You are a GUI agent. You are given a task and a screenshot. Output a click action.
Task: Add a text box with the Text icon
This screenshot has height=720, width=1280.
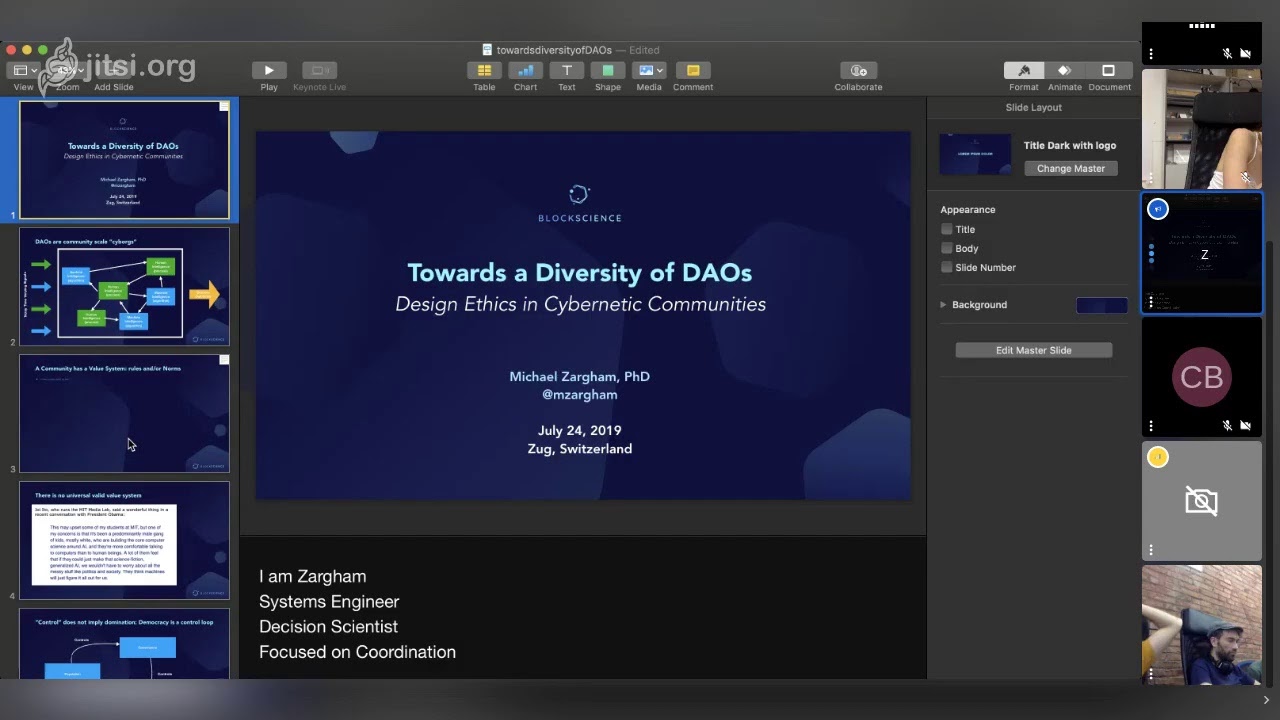point(566,70)
